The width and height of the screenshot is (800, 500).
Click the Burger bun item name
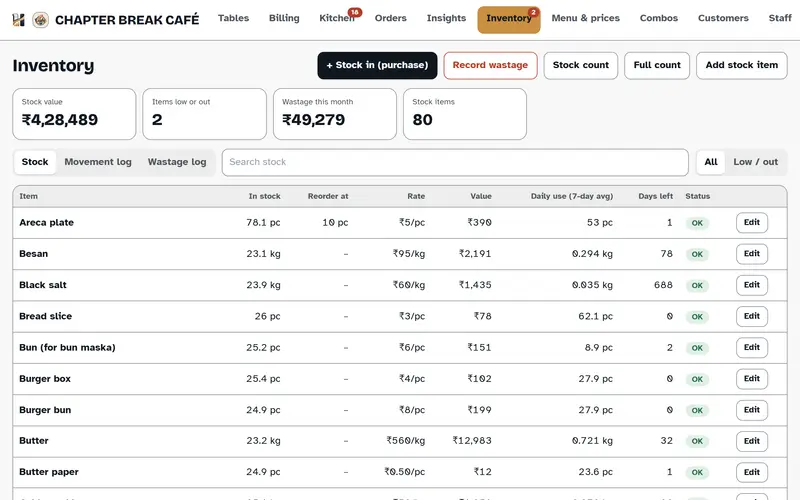pyautogui.click(x=45, y=410)
